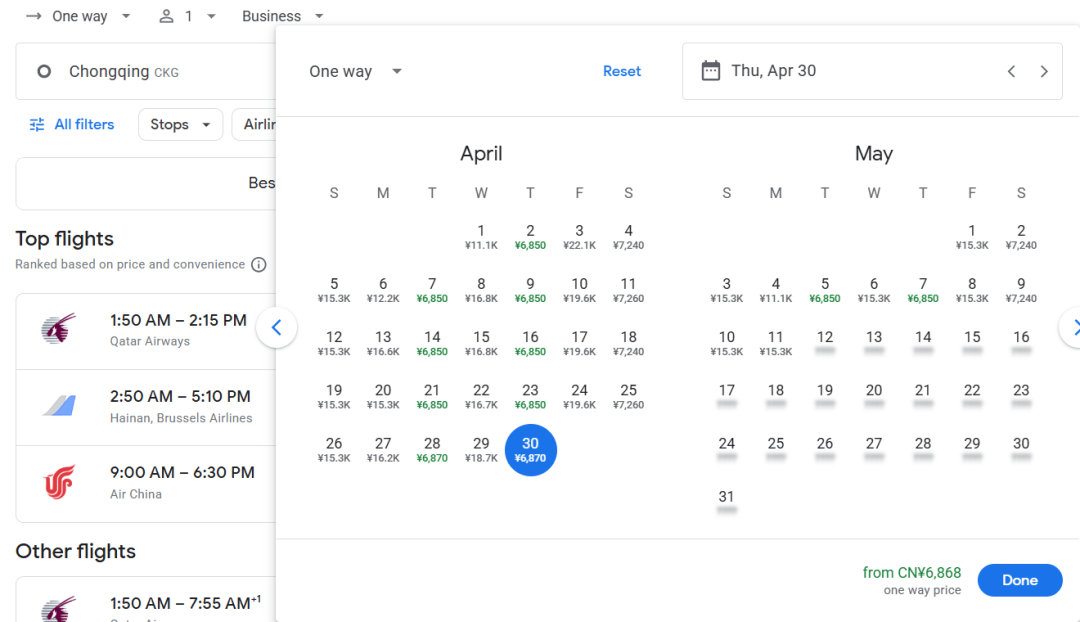The width and height of the screenshot is (1080, 622).
Task: Select April 22 priced ¥16.7K
Action: pyautogui.click(x=481, y=396)
